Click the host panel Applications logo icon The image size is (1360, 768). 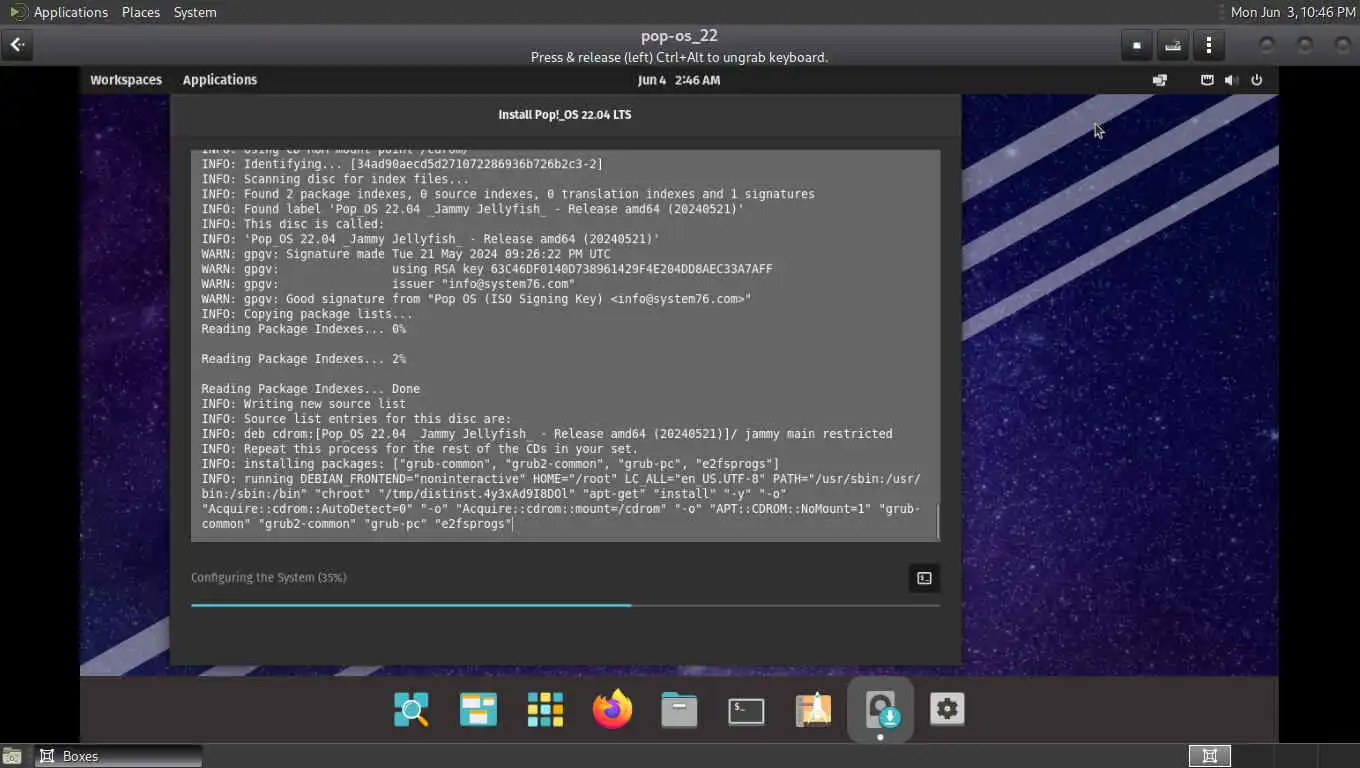click(18, 12)
